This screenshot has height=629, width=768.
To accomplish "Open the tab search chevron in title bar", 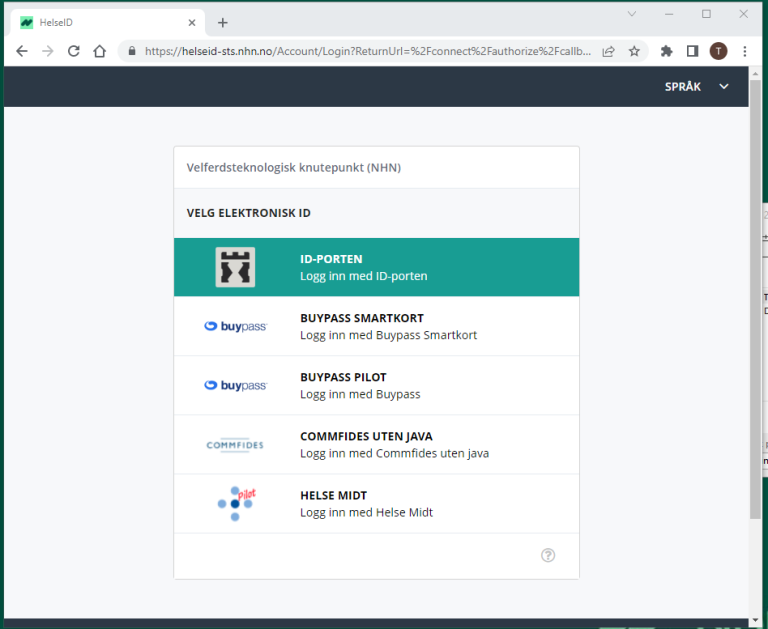I will tap(632, 14).
